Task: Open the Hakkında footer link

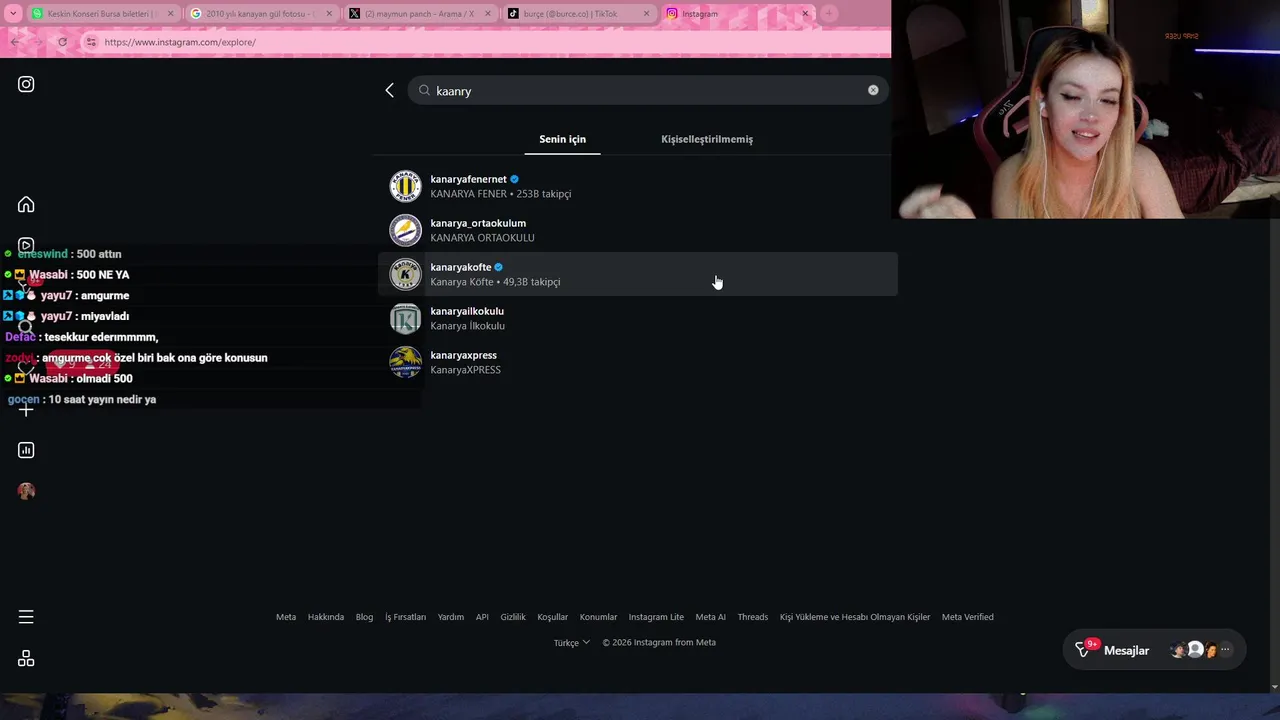Action: tap(326, 617)
